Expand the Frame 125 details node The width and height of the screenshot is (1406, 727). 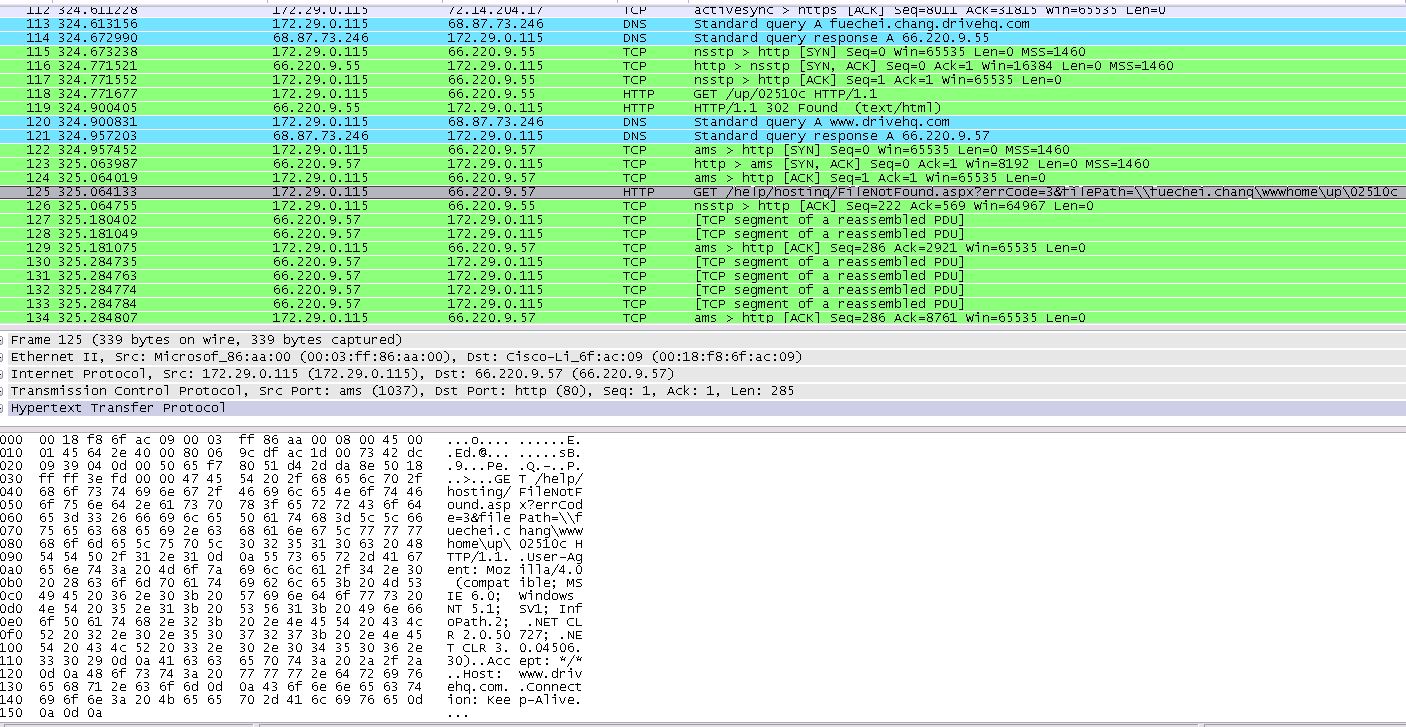pyautogui.click(x=5, y=339)
